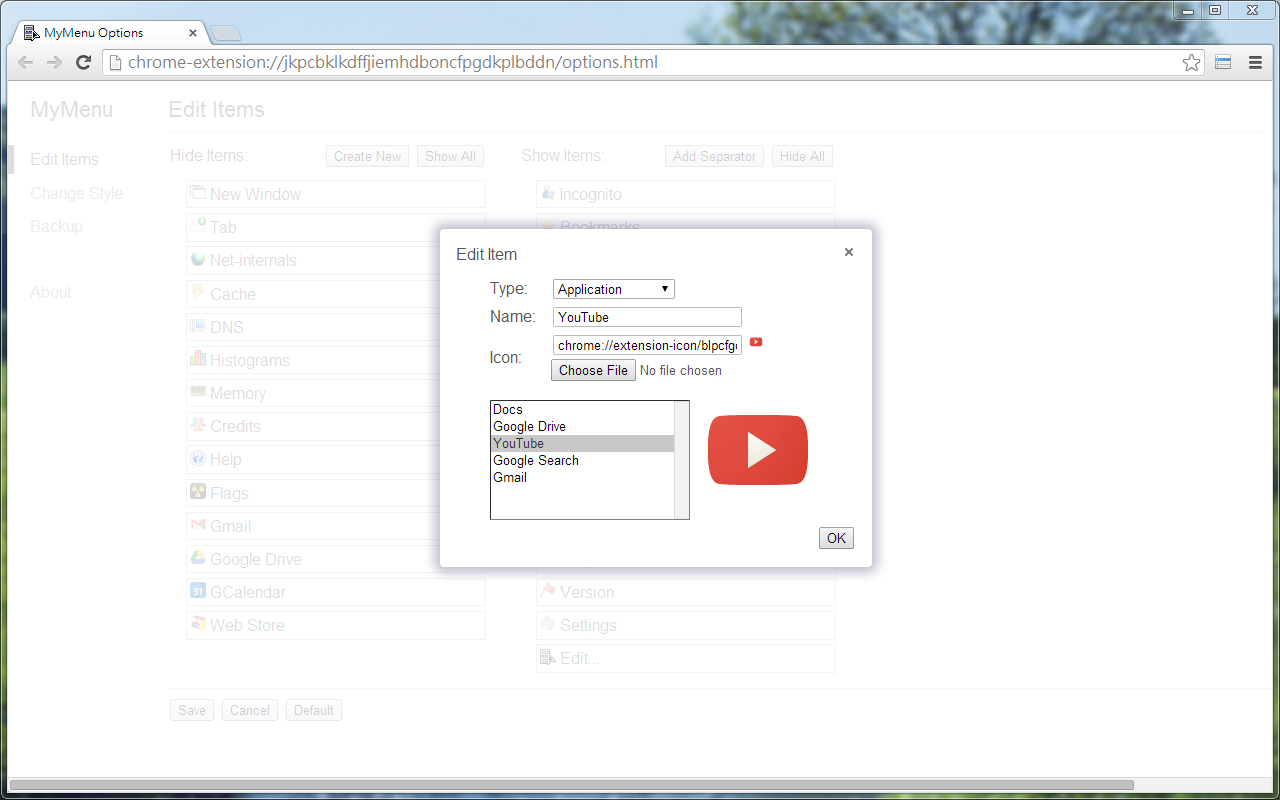Screen dimensions: 1280x800
Task: Click the New Window item icon
Action: [x=198, y=192]
